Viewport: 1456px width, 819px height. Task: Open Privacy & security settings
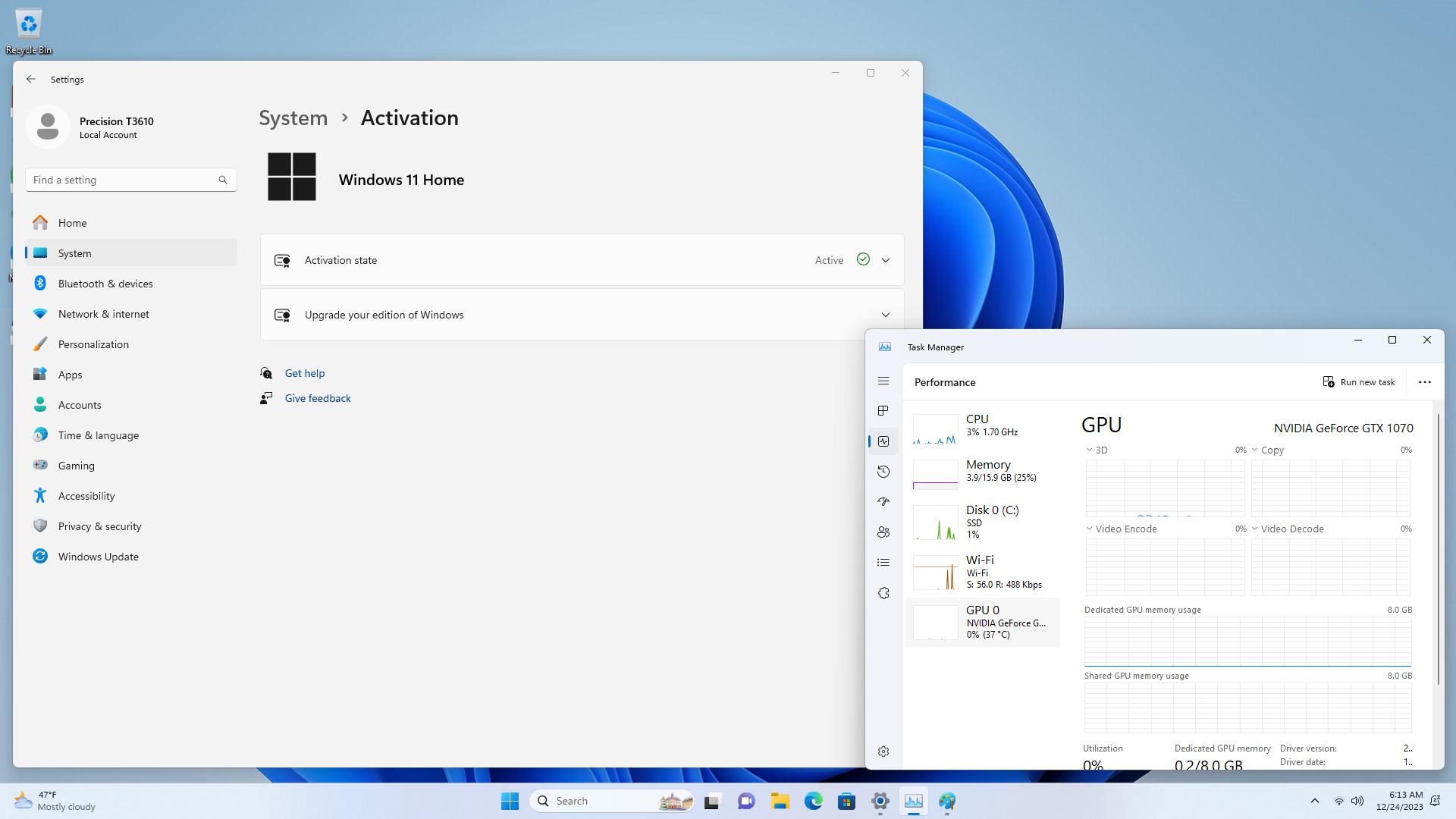131,526
